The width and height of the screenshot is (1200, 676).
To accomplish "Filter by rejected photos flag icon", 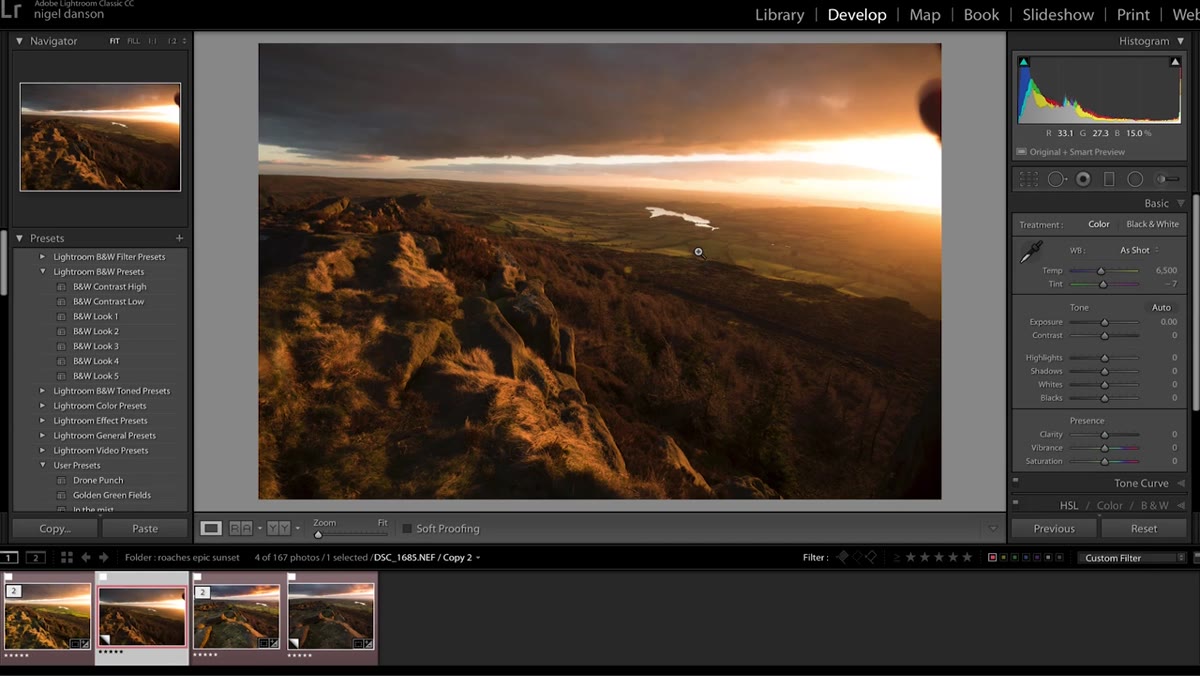I will 871,557.
